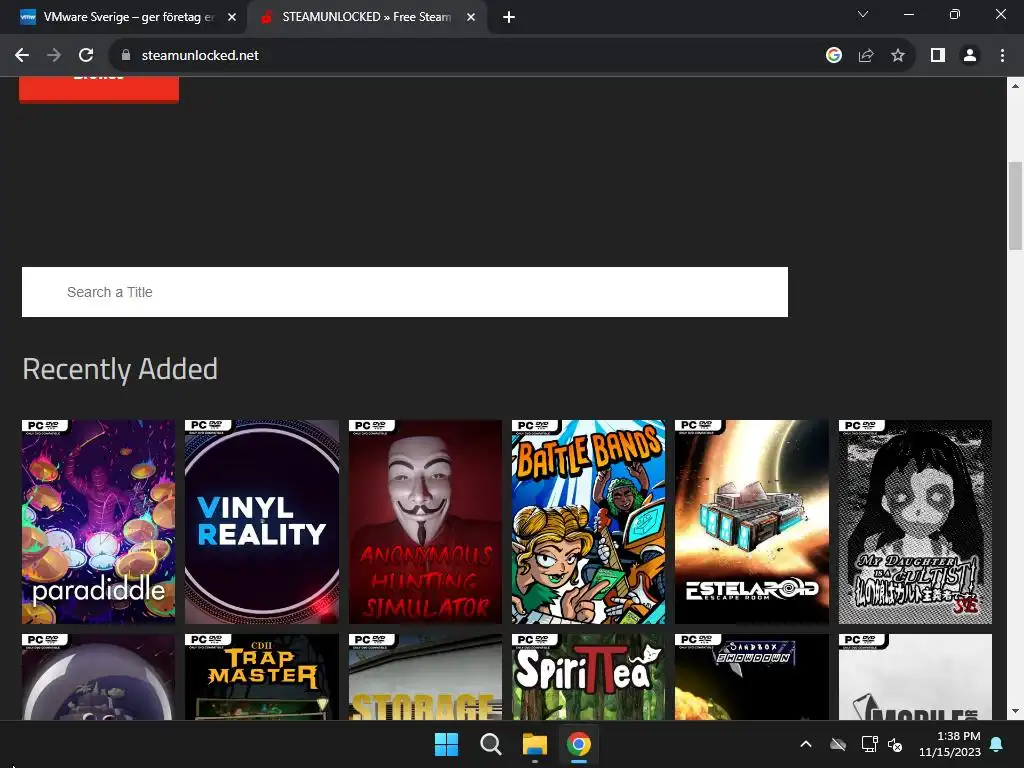Go back to the previous page
This screenshot has width=1024, height=768.
pos(22,56)
